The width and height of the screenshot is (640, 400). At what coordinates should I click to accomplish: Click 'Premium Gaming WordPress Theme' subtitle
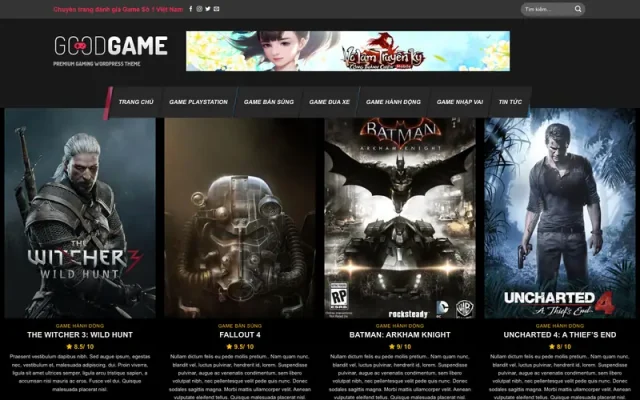[97, 64]
